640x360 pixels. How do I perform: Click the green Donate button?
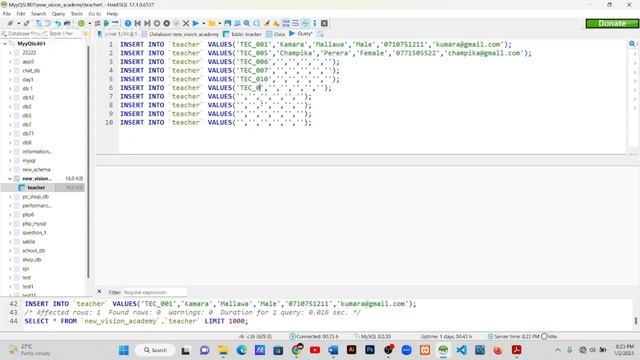click(612, 23)
